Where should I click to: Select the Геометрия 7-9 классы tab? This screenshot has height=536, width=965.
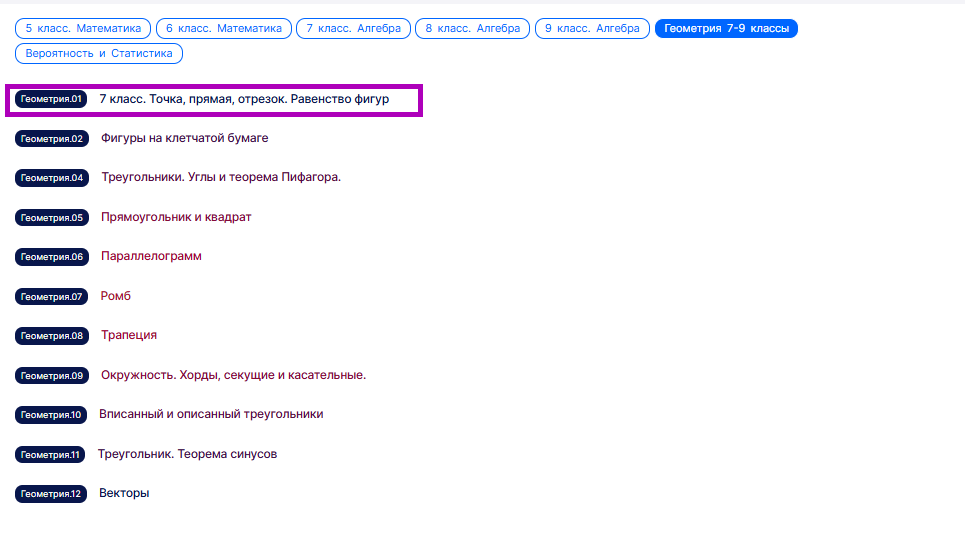[x=726, y=28]
